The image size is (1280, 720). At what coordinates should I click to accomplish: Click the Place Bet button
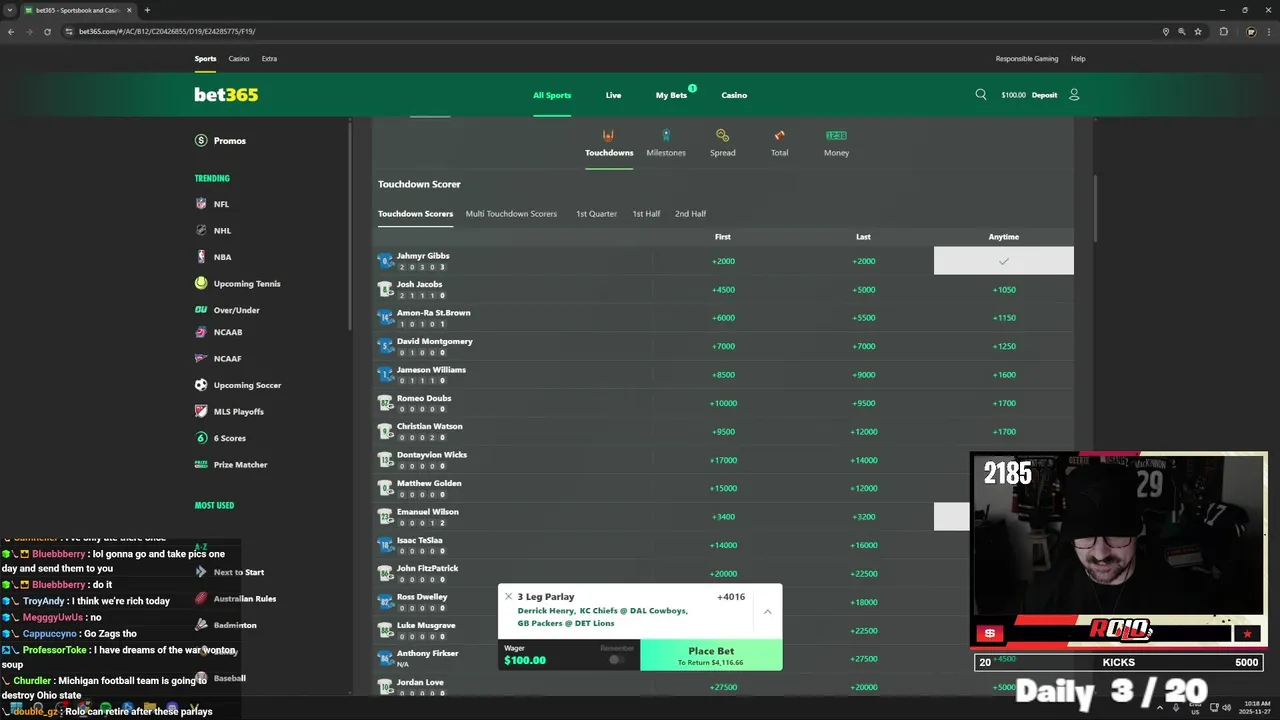click(x=711, y=655)
